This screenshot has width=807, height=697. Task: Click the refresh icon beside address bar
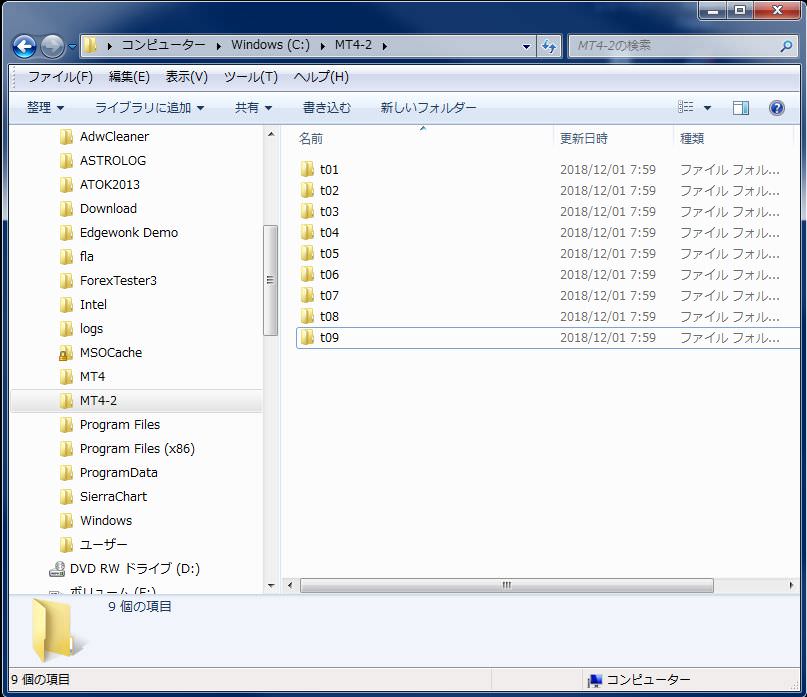549,46
